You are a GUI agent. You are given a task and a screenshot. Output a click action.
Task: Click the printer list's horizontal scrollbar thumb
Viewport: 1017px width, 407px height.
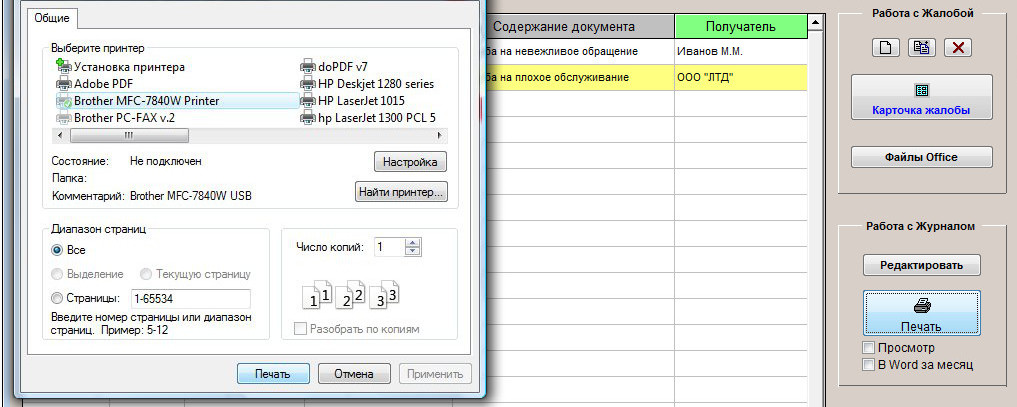click(129, 135)
